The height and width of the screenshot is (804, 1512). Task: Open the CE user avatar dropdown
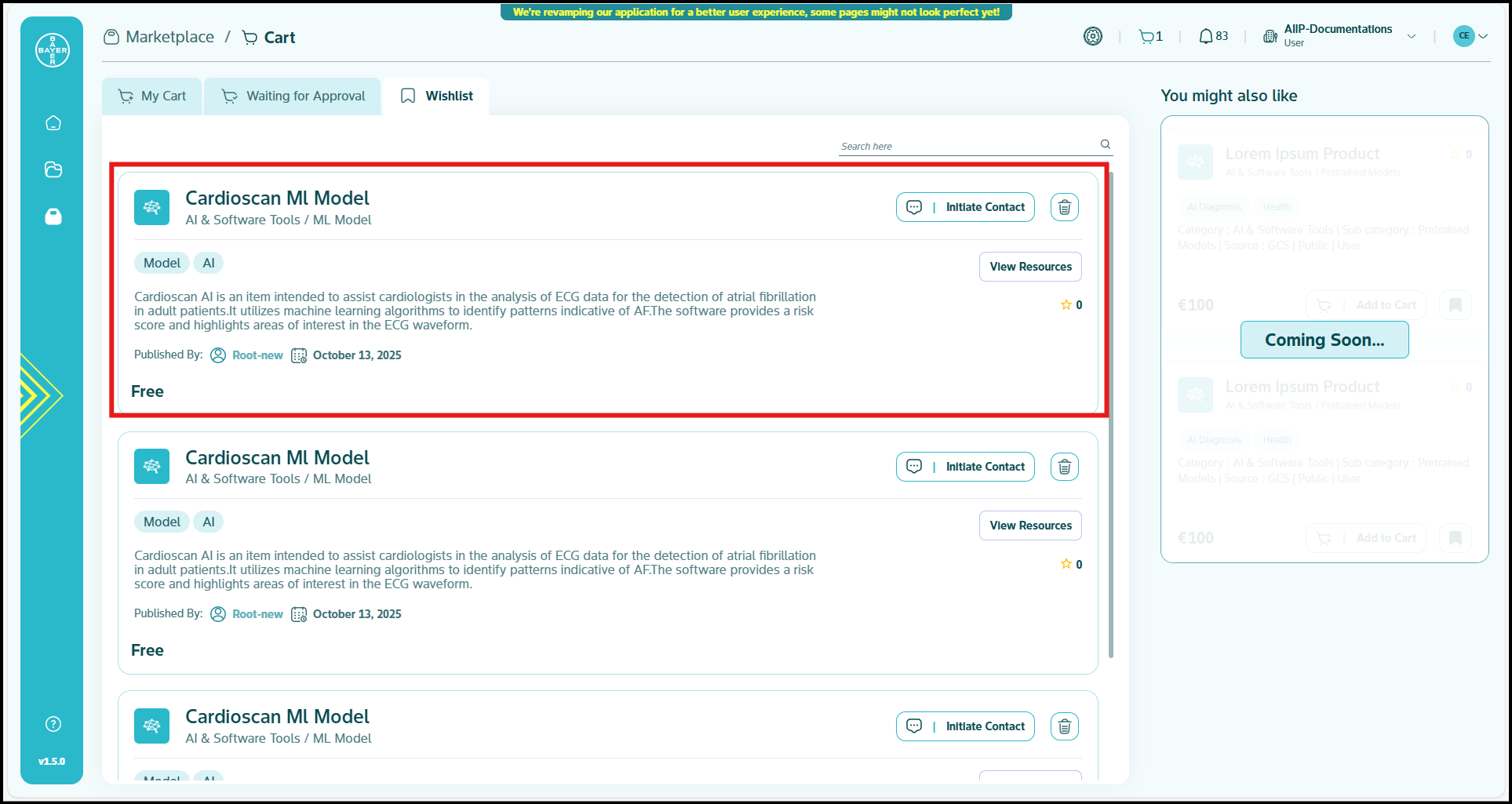pyautogui.click(x=1470, y=36)
